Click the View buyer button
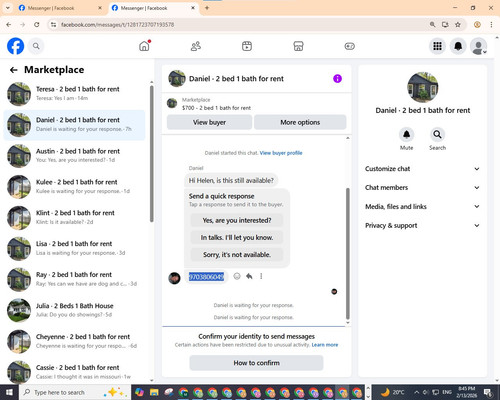Viewport: 500px width, 400px height. coord(209,122)
